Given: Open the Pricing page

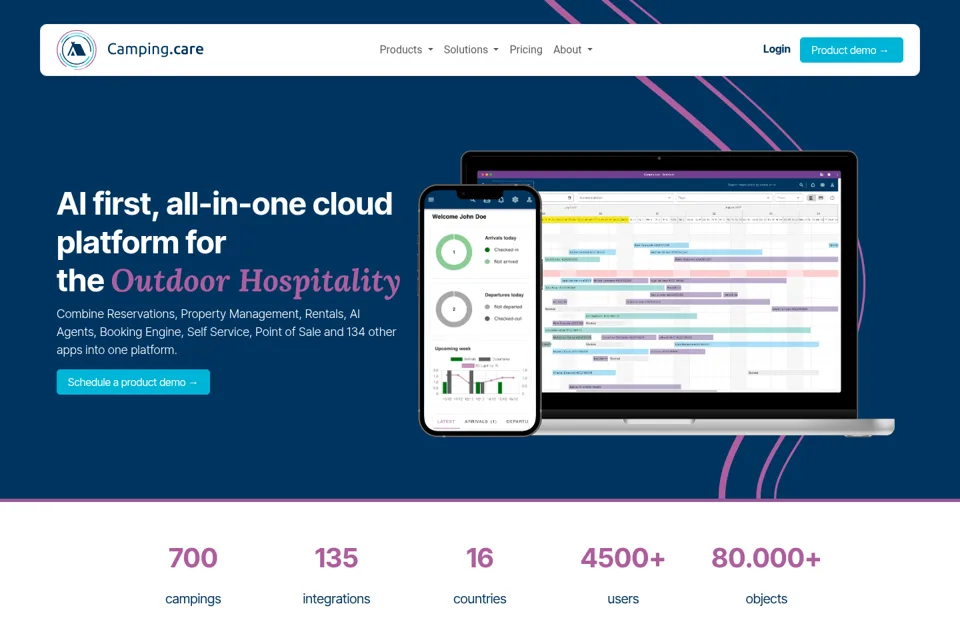Looking at the screenshot, I should click(x=526, y=50).
